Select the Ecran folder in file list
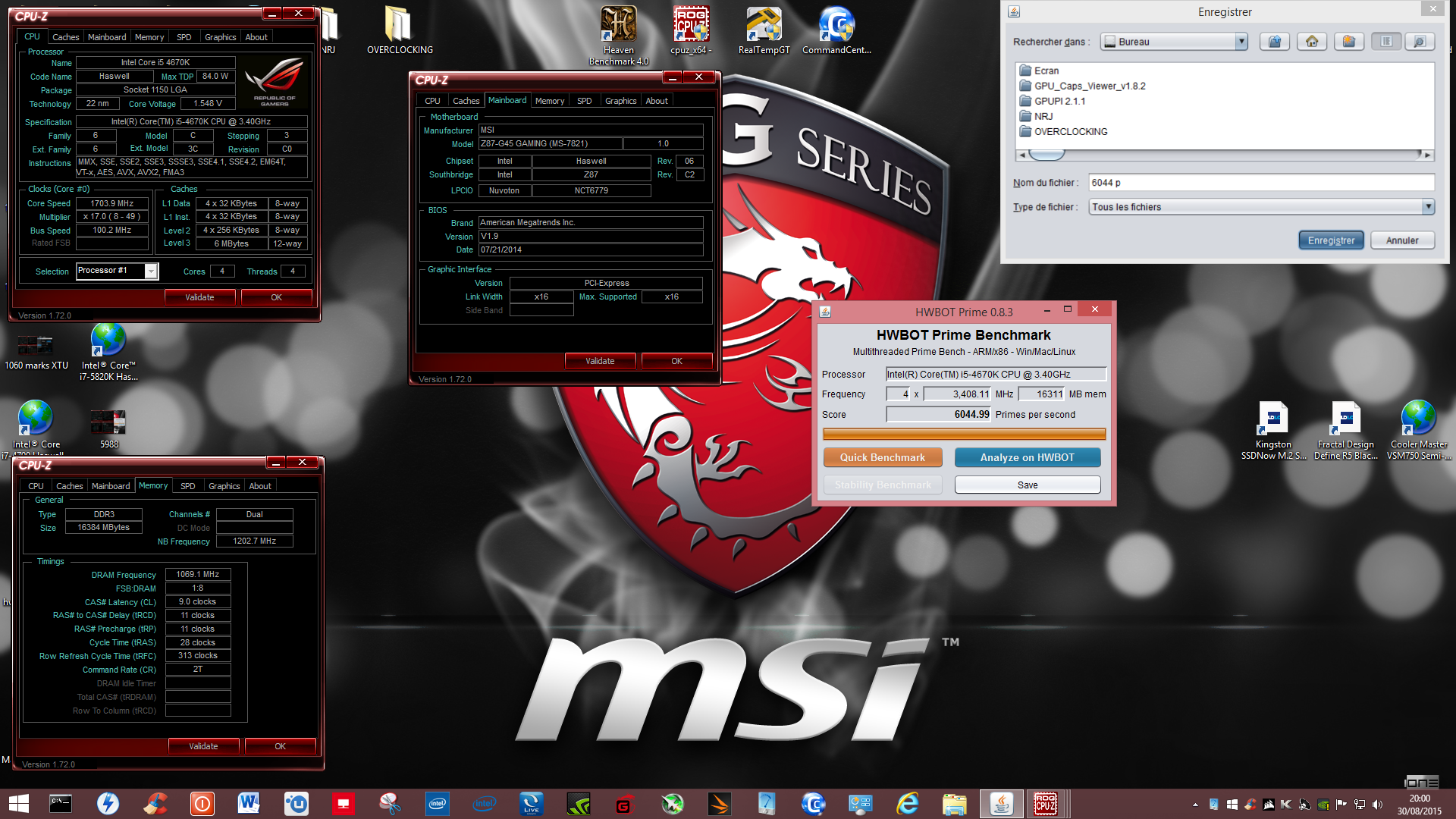Viewport: 1456px width, 819px height. pyautogui.click(x=1039, y=71)
